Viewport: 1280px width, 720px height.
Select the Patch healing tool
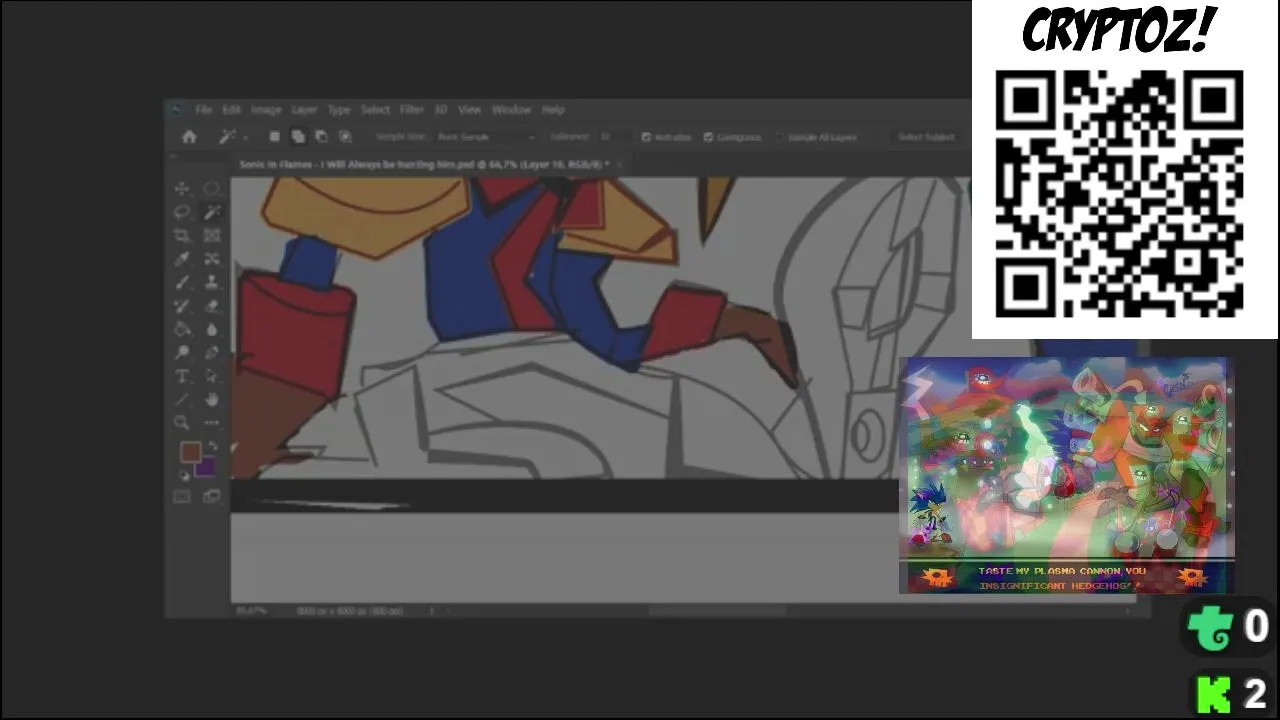[x=212, y=259]
